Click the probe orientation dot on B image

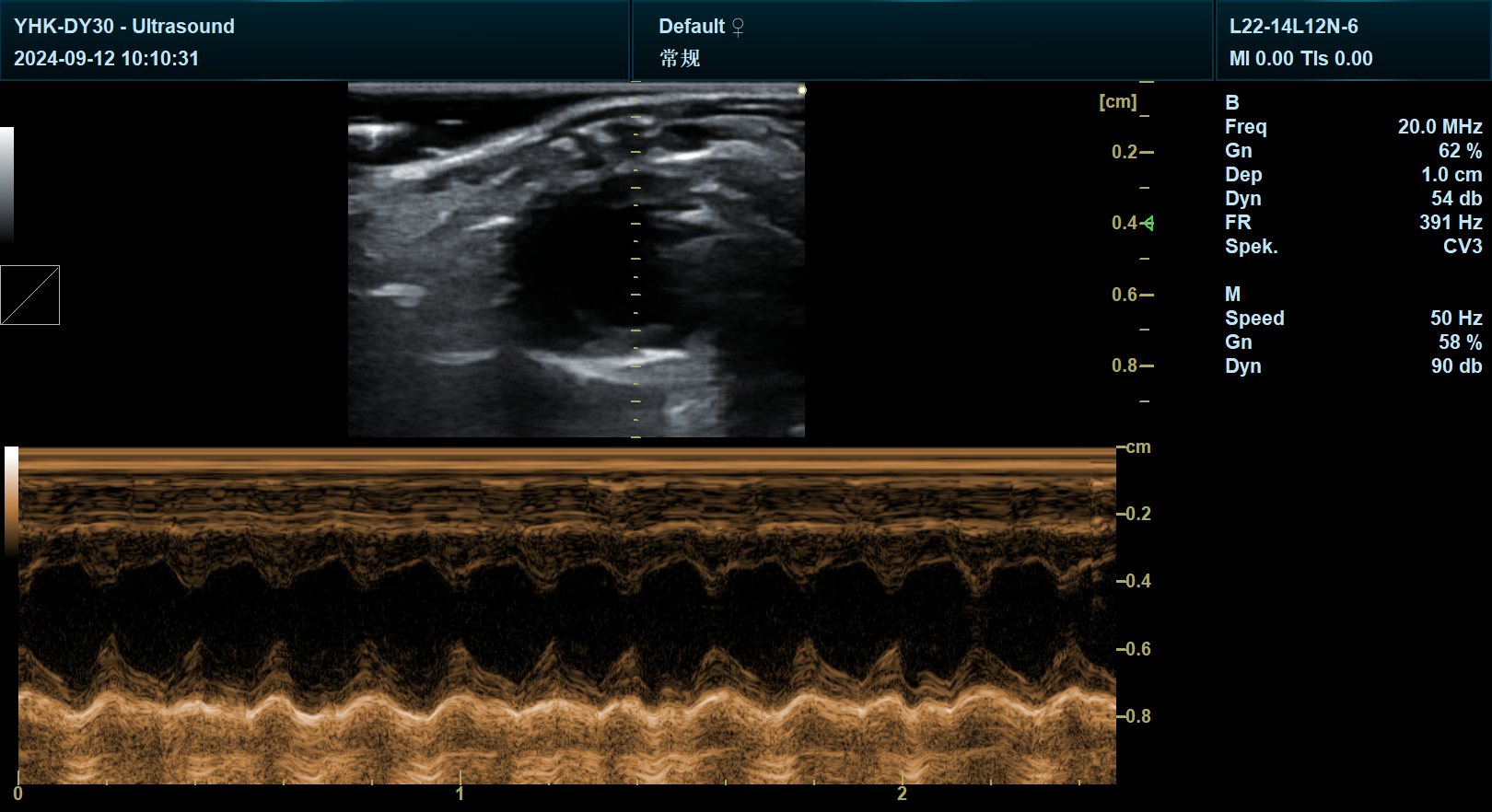click(802, 90)
